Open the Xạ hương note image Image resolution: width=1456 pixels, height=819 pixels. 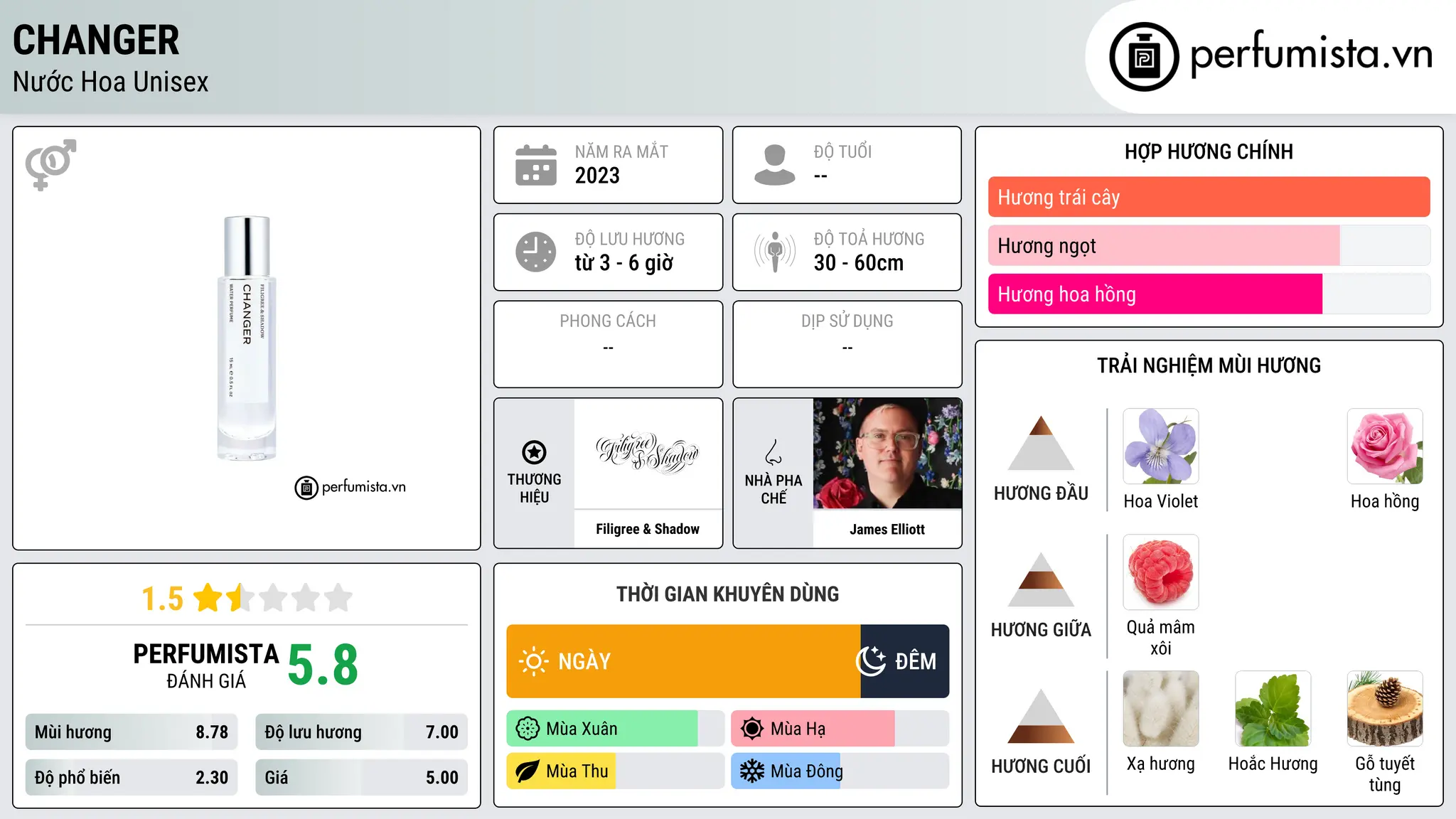click(1161, 709)
